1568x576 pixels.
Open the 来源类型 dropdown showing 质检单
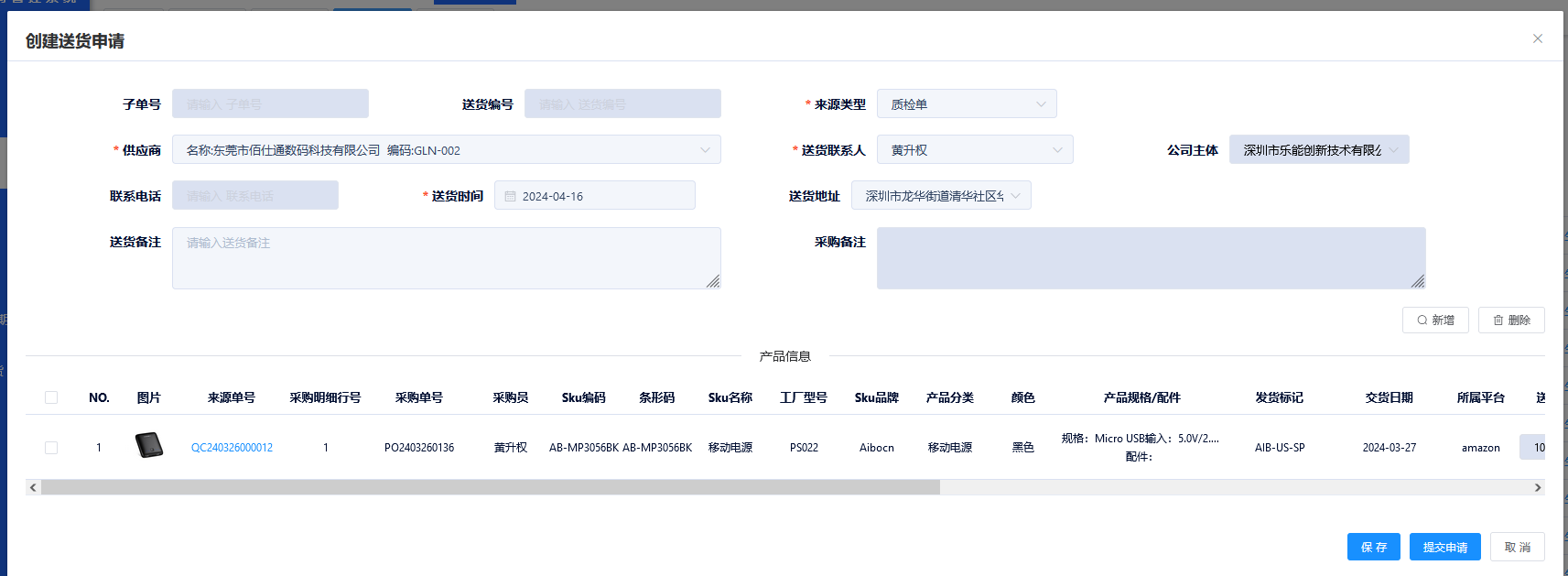pos(967,104)
